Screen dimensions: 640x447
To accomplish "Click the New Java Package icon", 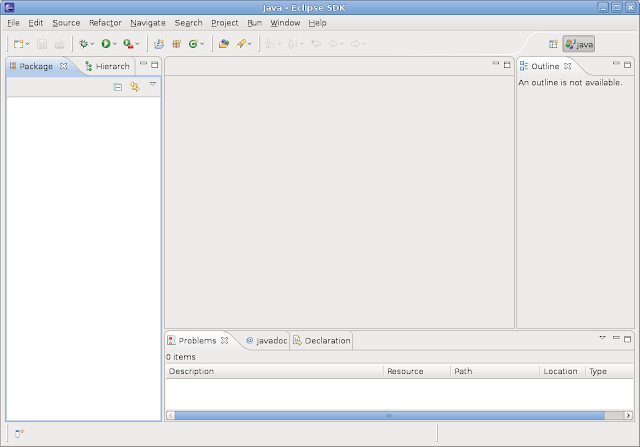I will tap(176, 44).
